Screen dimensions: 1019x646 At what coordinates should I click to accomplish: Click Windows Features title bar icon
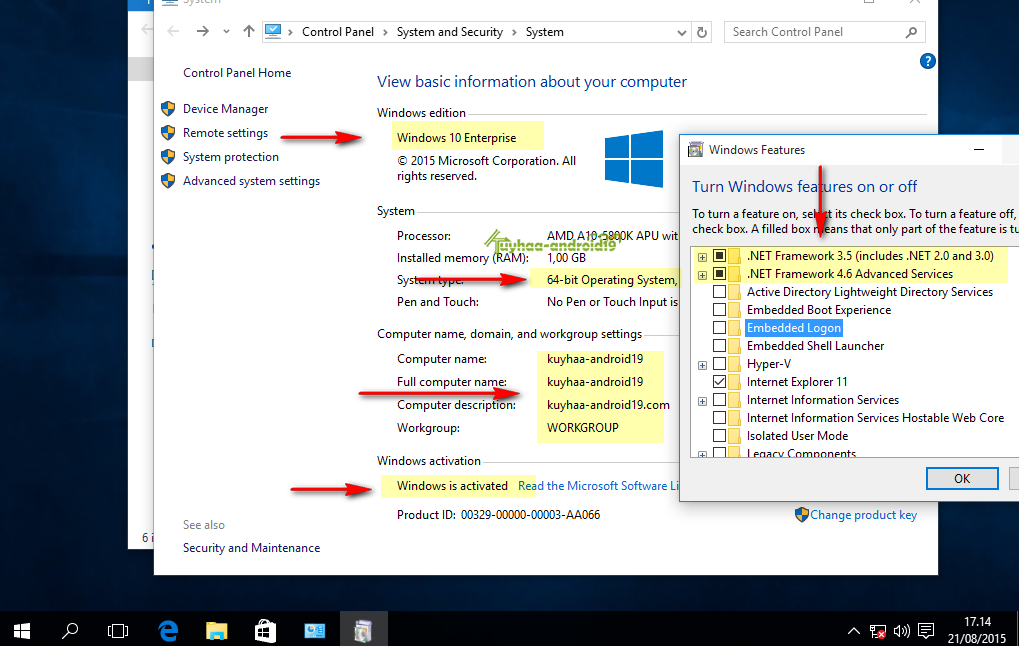695,149
